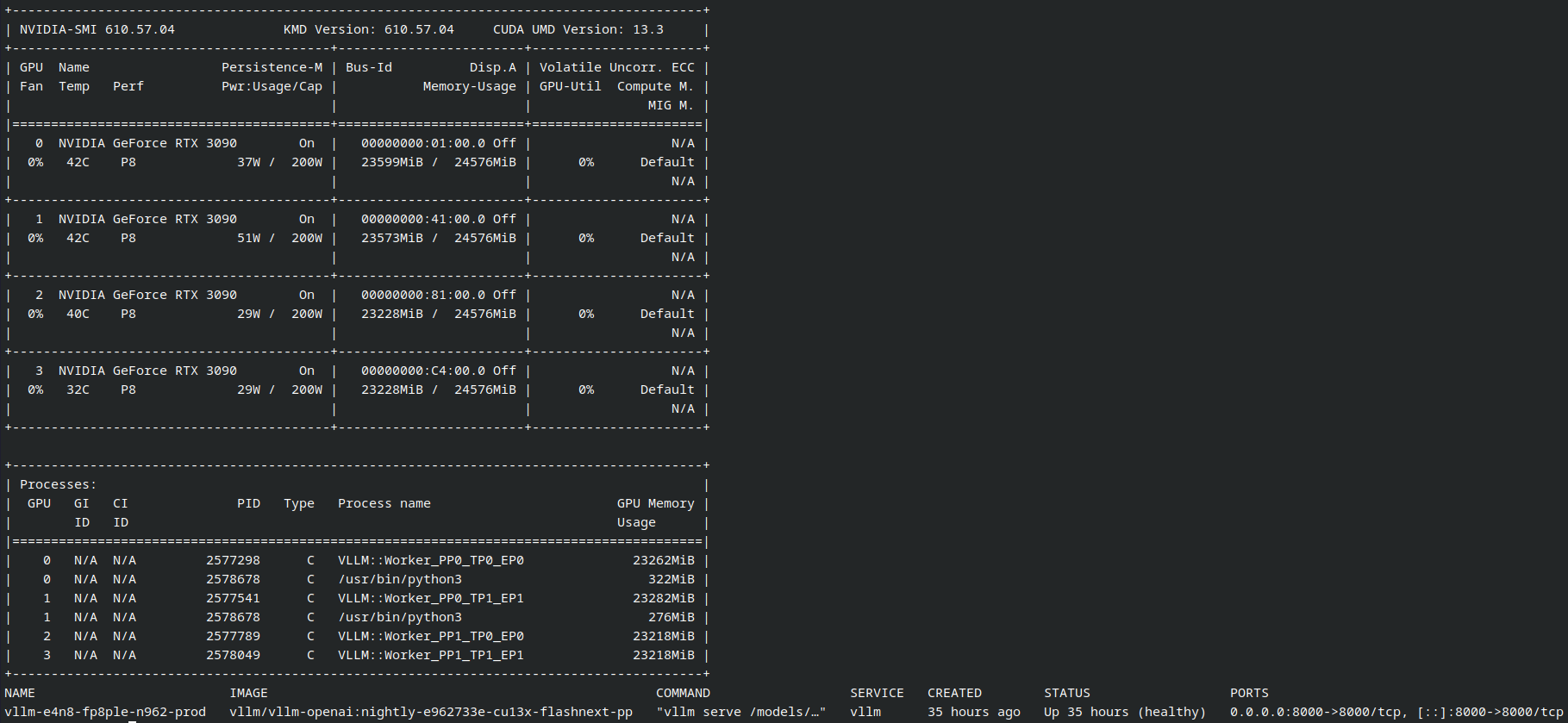Click the NVIDIA-SMI 610.57.04 version text
Screen dimensions: 1568x723
97,29
